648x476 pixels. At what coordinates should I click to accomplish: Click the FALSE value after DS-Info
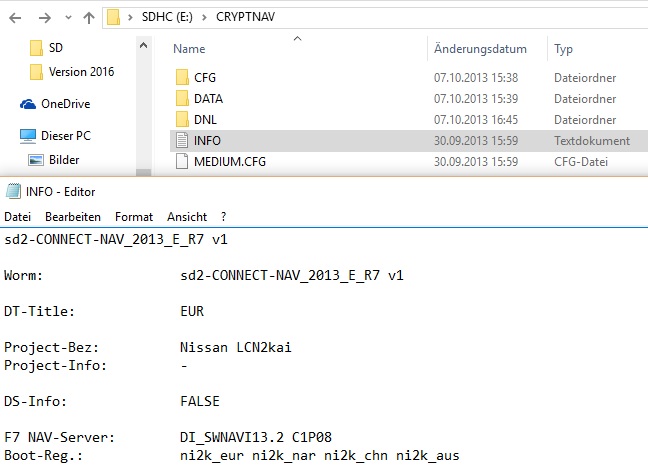point(200,402)
